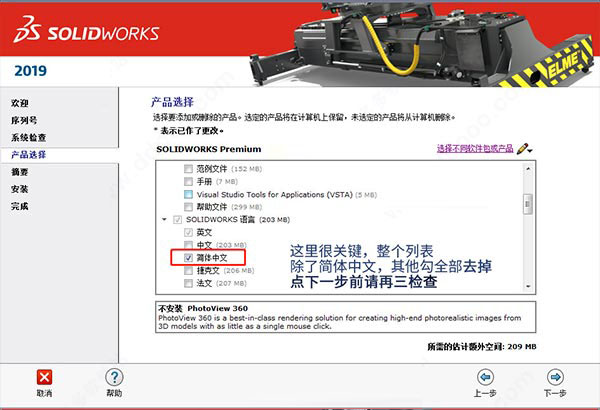The height and width of the screenshot is (410, 600).
Task: Tick the 帮助文件 checkbox
Action: [x=188, y=207]
